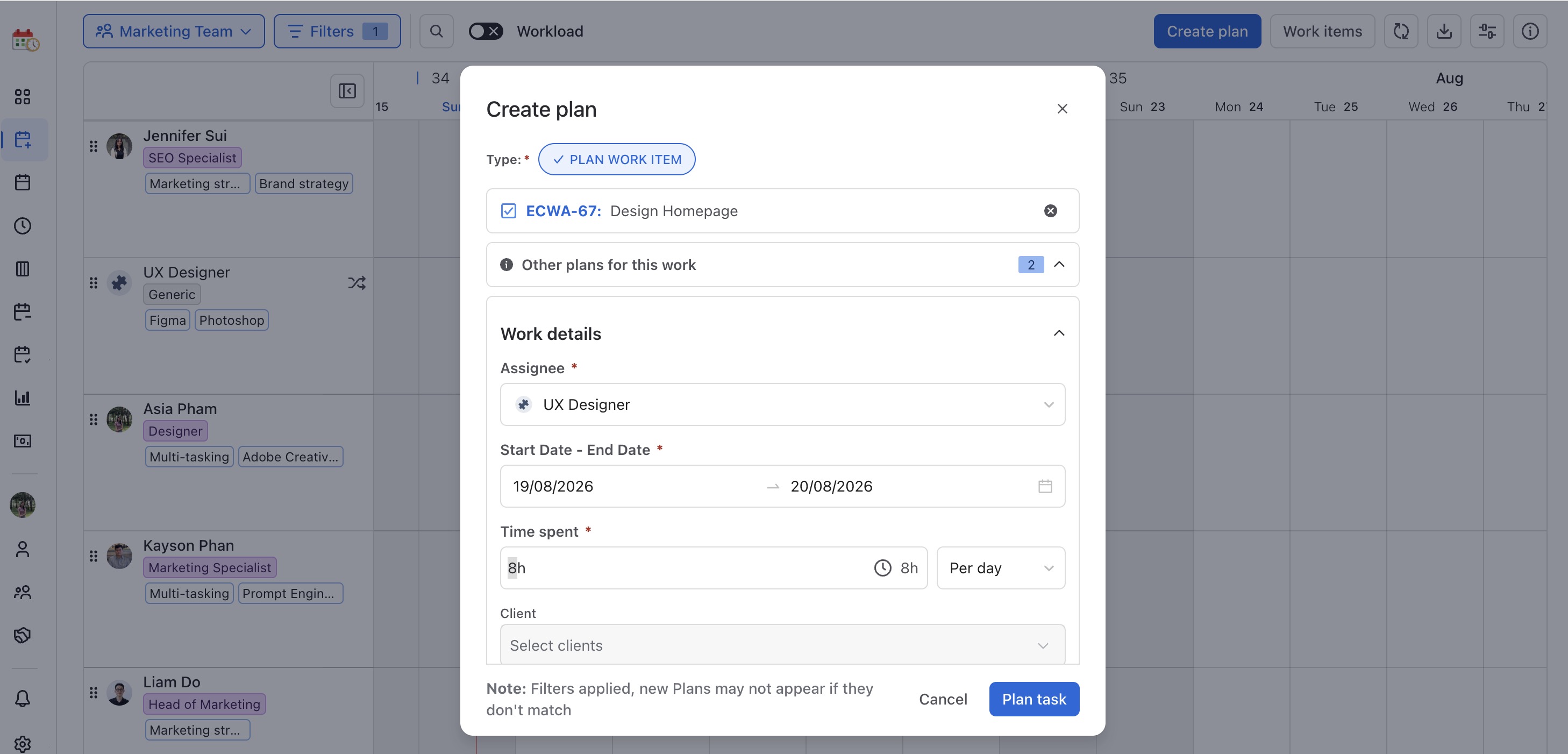Click Cancel in the dialog

click(x=943, y=699)
